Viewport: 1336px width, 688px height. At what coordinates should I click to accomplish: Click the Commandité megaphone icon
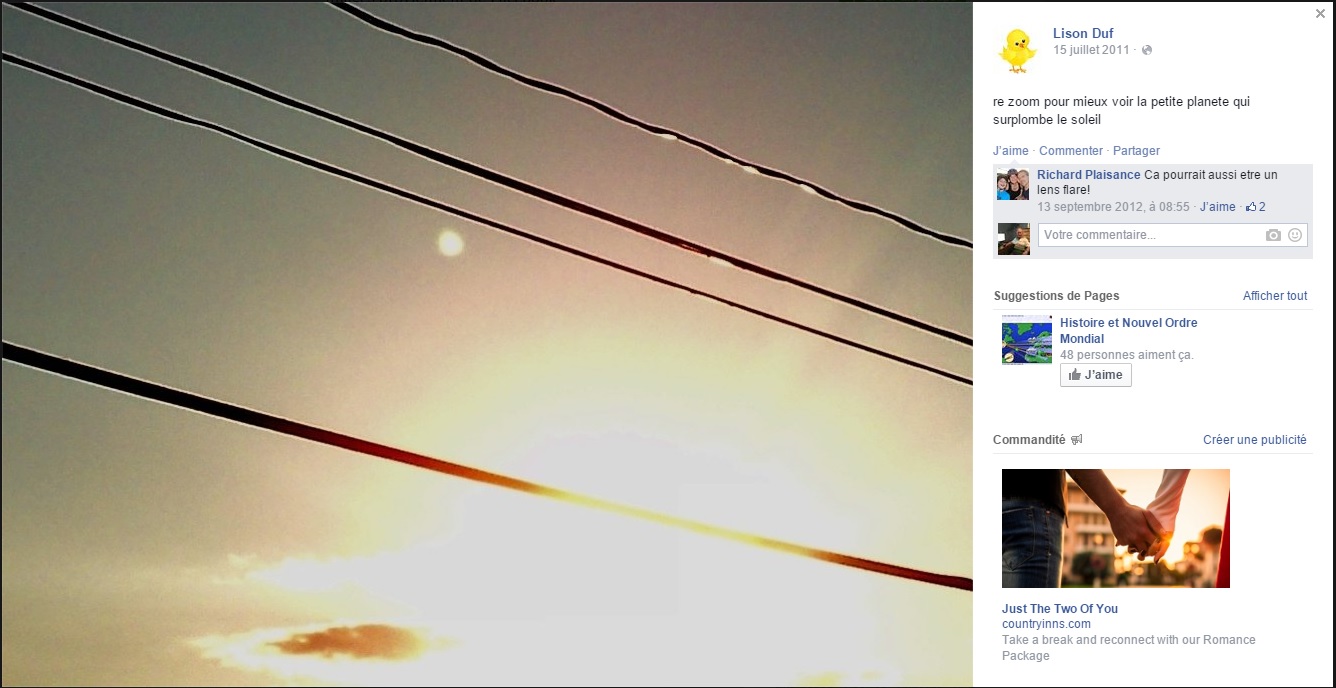pos(1077,440)
